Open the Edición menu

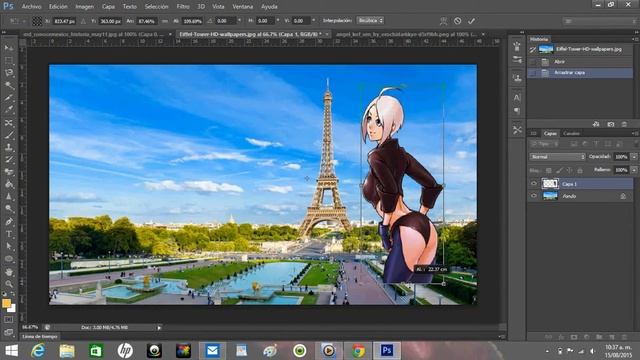58,7
